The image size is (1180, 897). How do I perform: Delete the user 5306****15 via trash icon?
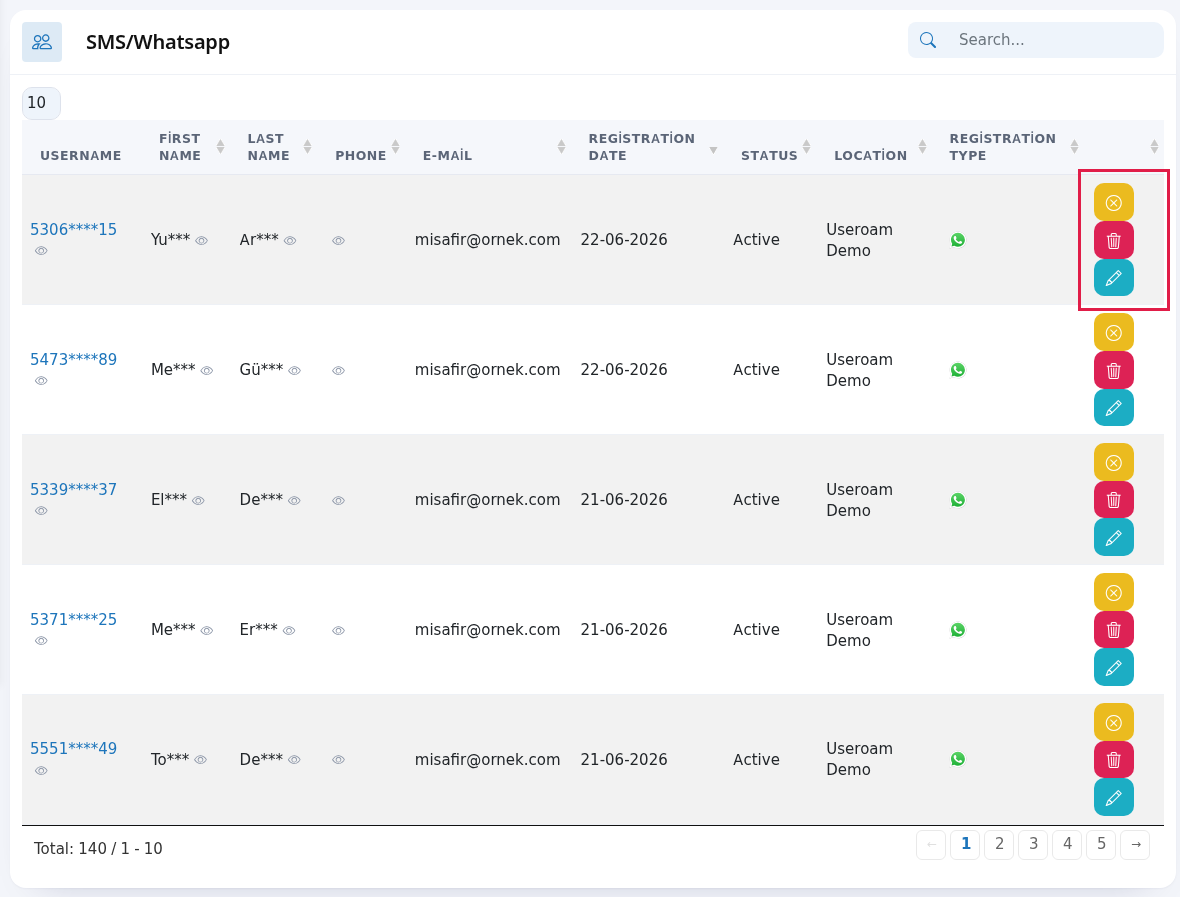pyautogui.click(x=1114, y=240)
